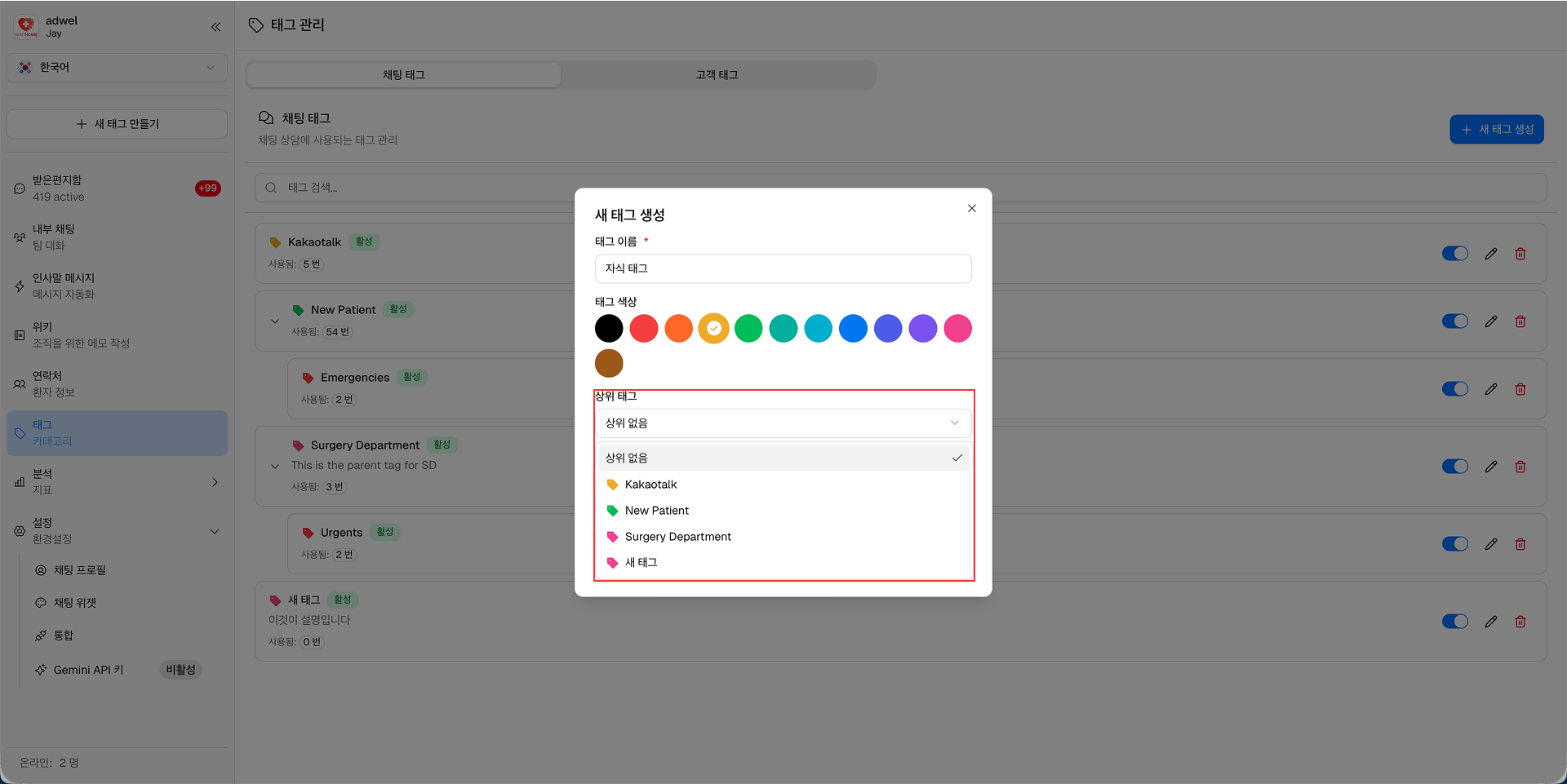Toggle off the Surgery Department tag switch

1454,466
